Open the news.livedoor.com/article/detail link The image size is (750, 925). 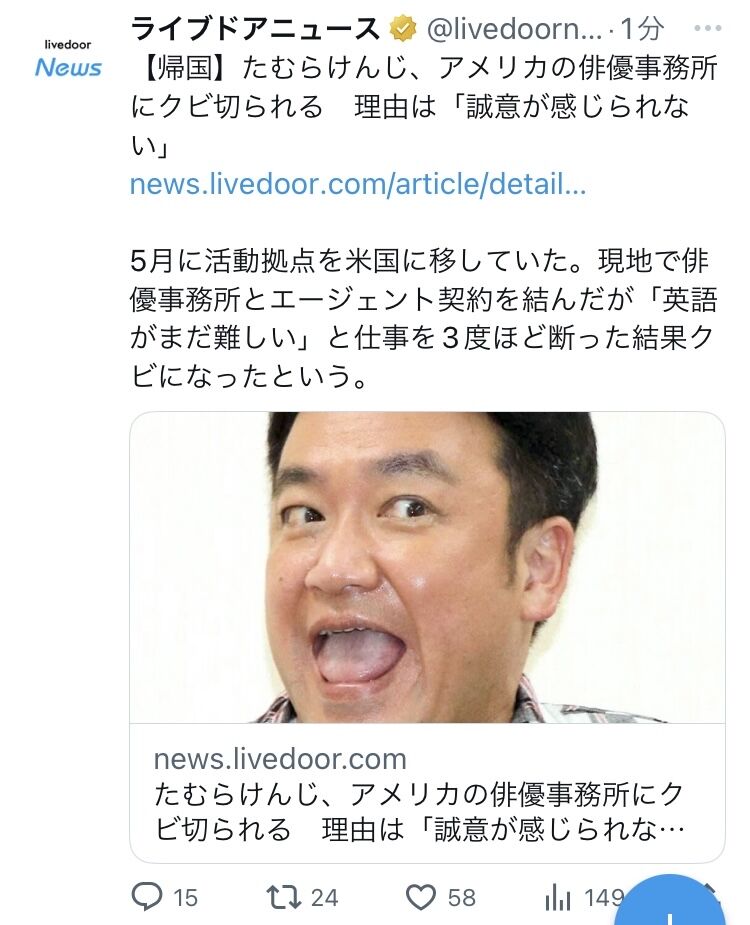[x=358, y=184]
